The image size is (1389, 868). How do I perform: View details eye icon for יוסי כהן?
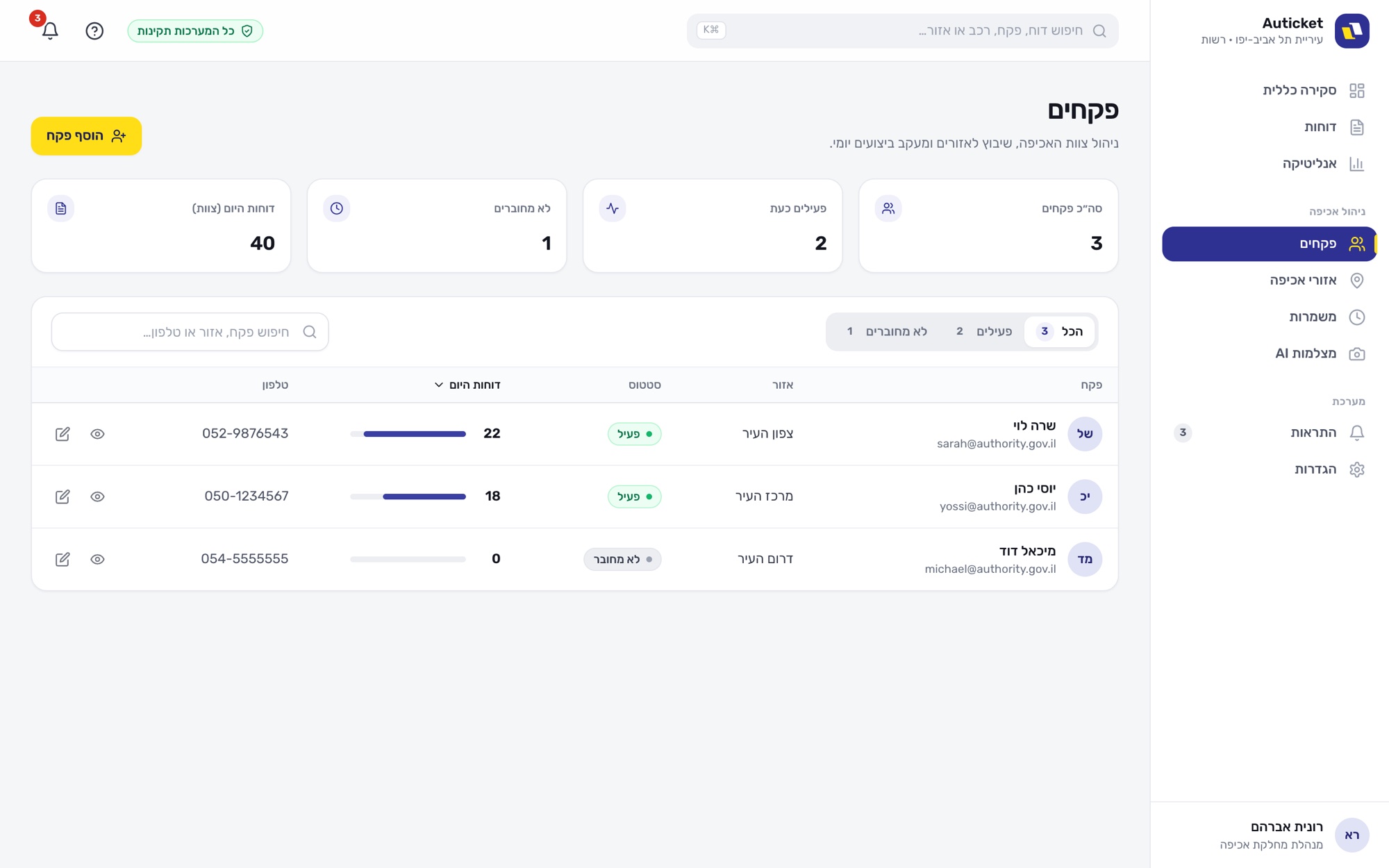[x=97, y=496]
